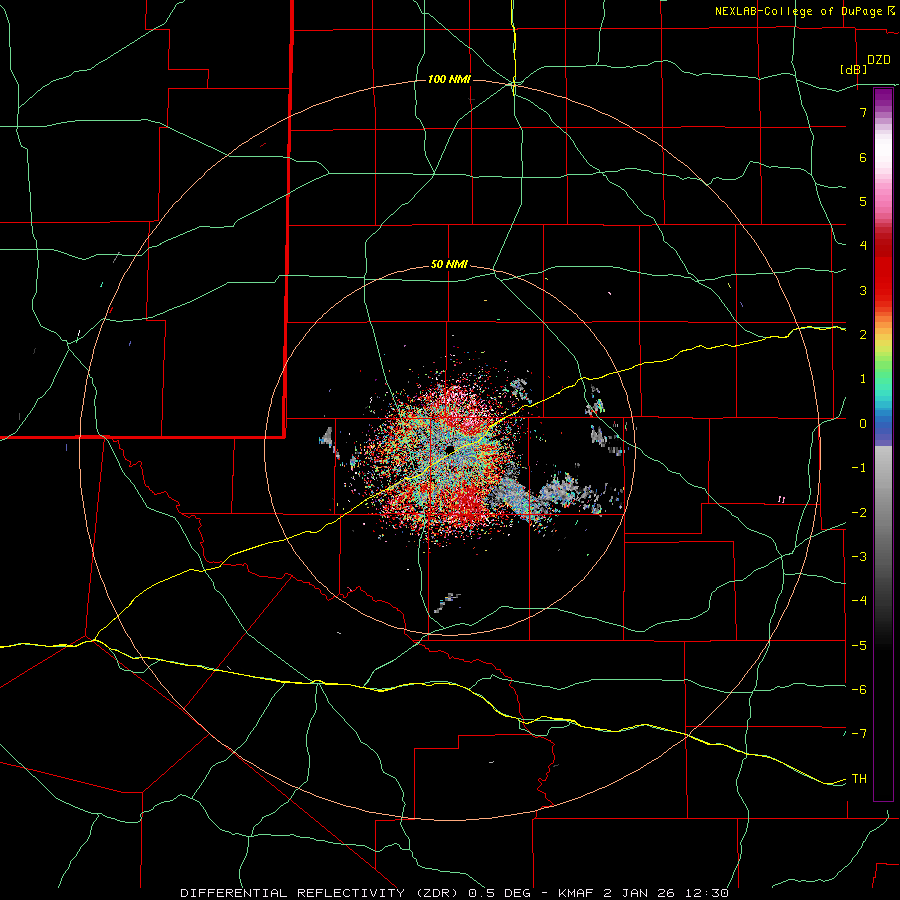This screenshot has width=900, height=900.
Task: Click the -6 tick label on the scale
Action: pos(859,689)
